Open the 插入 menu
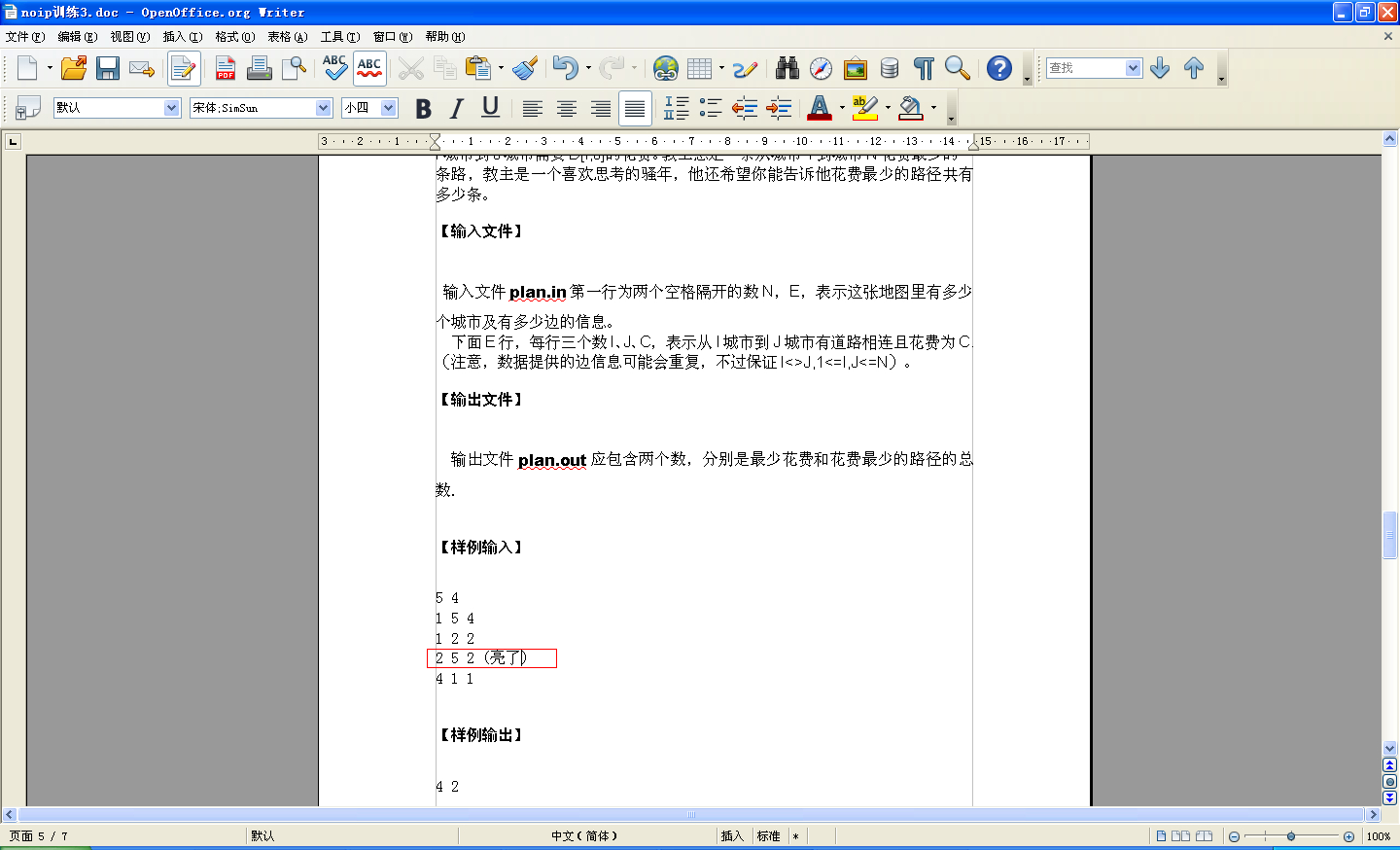1400x850 pixels. point(182,37)
